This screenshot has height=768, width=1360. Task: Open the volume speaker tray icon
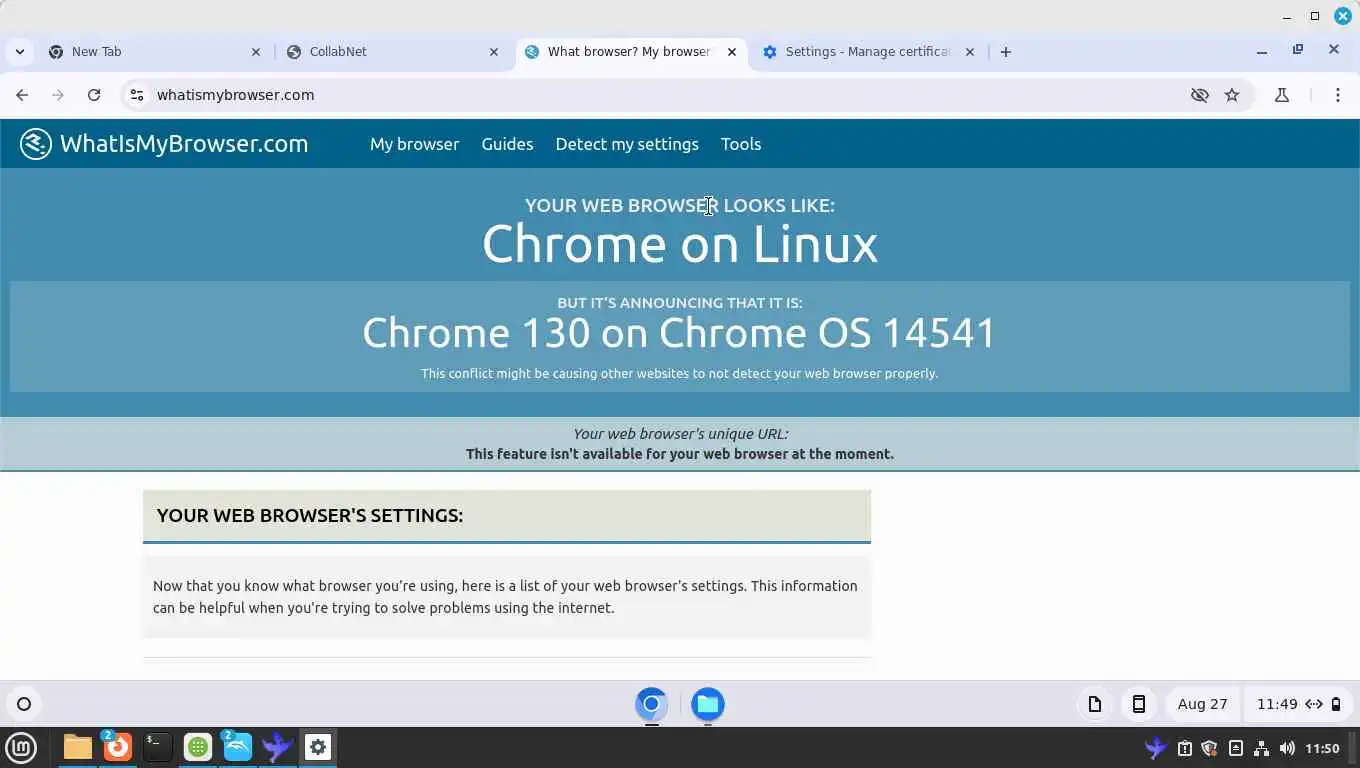coord(1287,748)
